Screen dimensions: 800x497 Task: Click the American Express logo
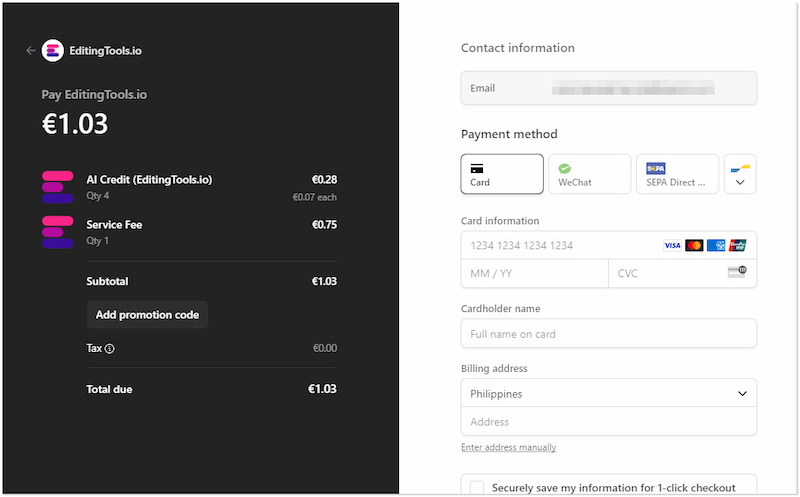pyautogui.click(x=716, y=246)
